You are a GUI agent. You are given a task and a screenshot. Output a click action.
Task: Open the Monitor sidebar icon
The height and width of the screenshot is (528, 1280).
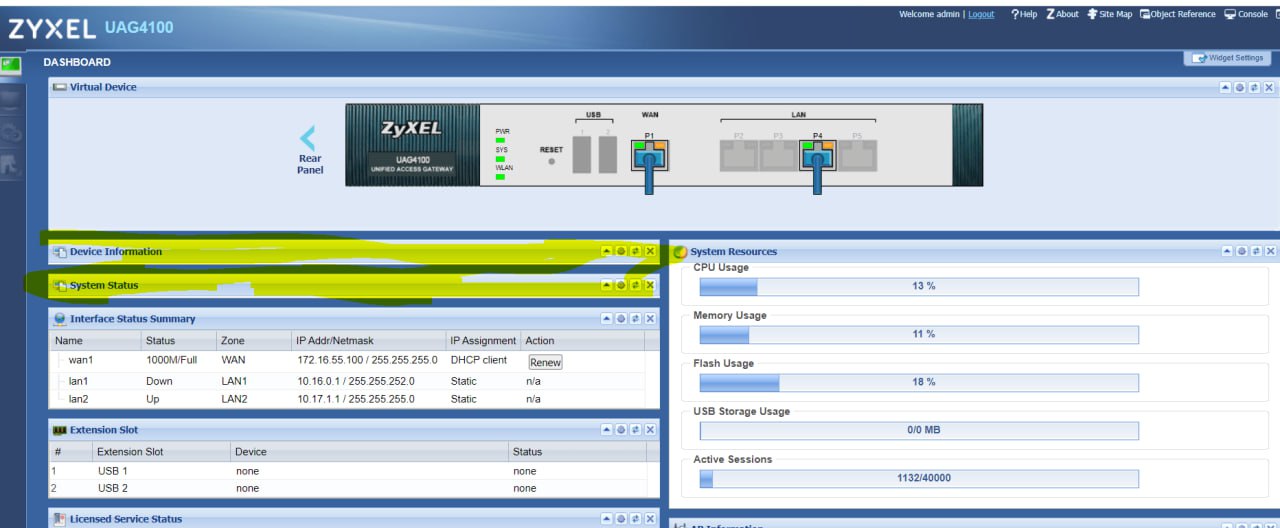11,98
